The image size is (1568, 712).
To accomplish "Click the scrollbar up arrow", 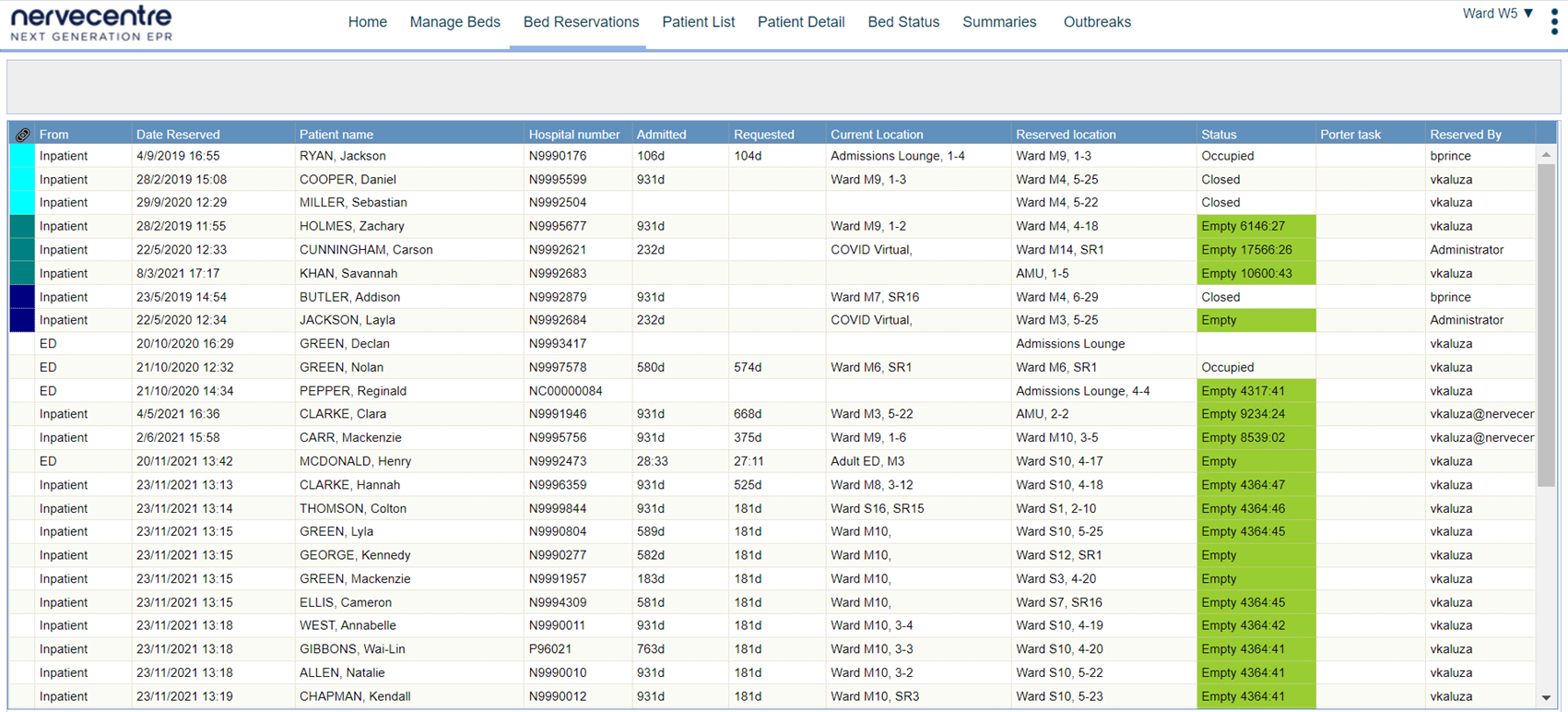I will [1546, 155].
